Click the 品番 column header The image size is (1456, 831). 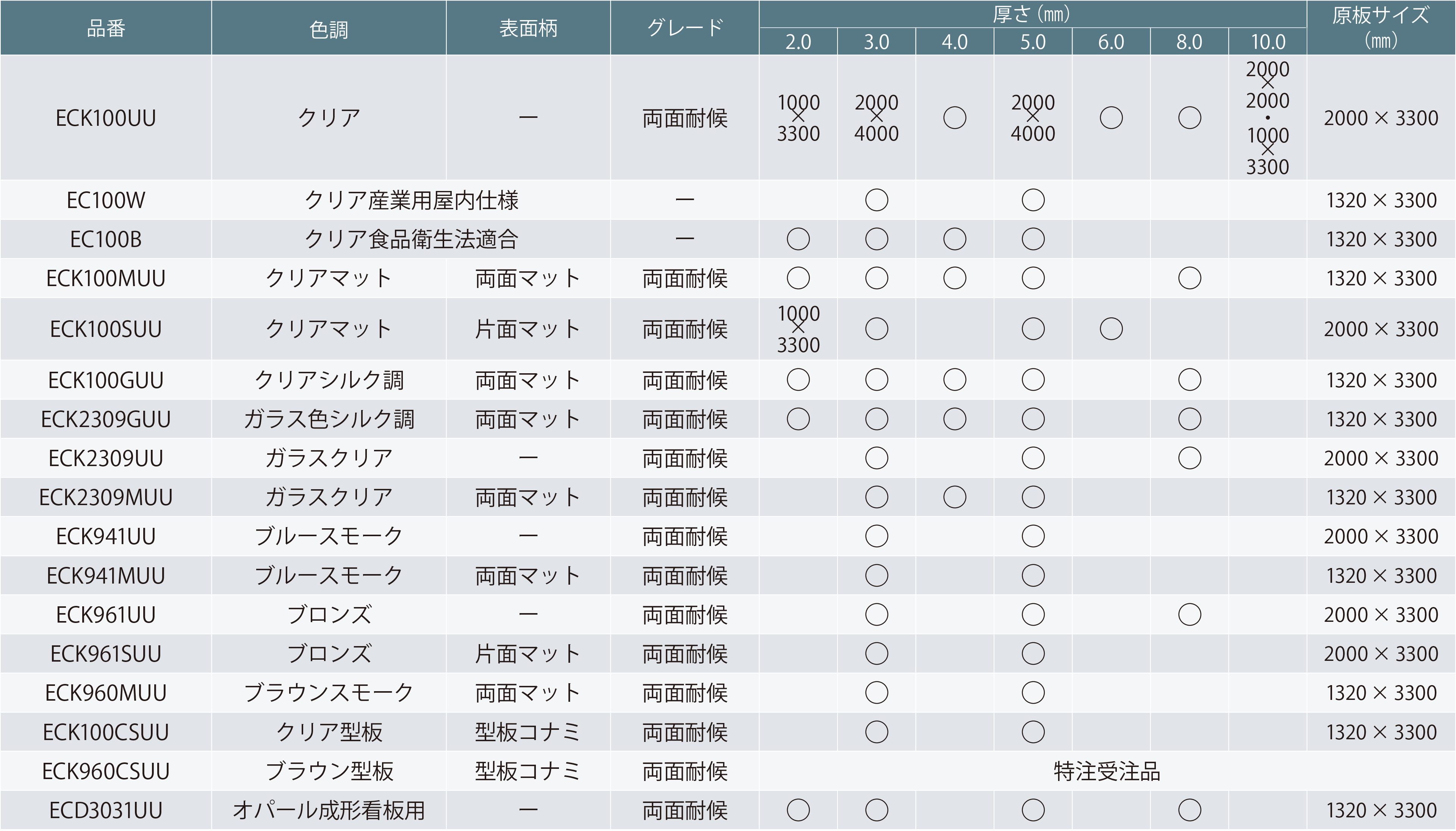[x=106, y=28]
